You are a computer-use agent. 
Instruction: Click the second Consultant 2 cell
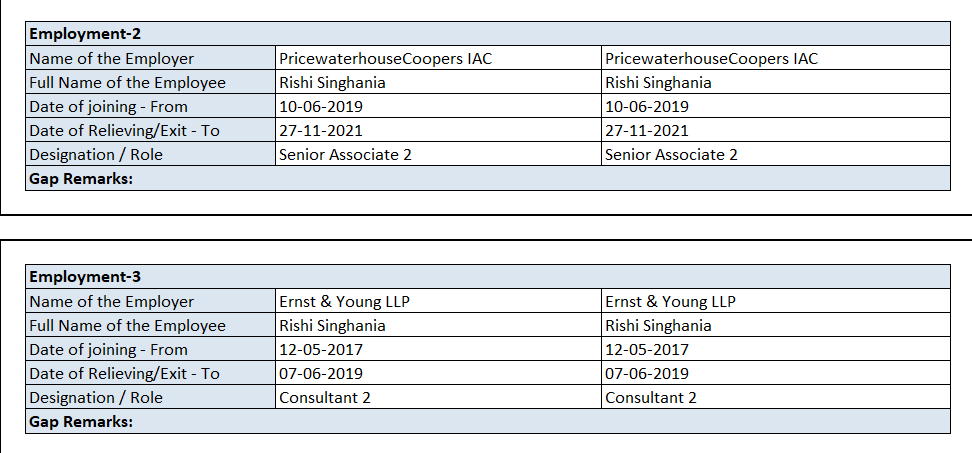tap(651, 397)
